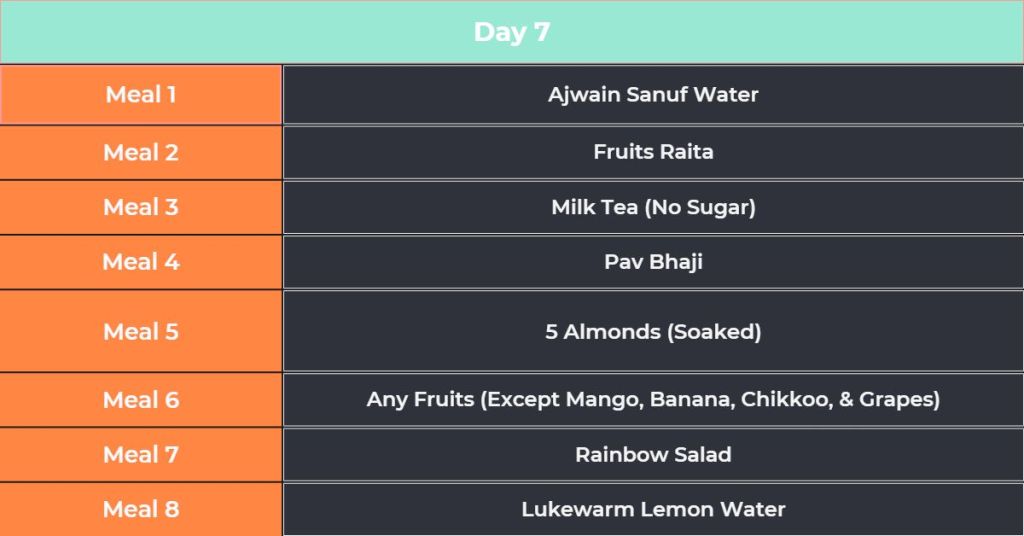
Task: Click the Day 7 header cell
Action: [x=512, y=32]
